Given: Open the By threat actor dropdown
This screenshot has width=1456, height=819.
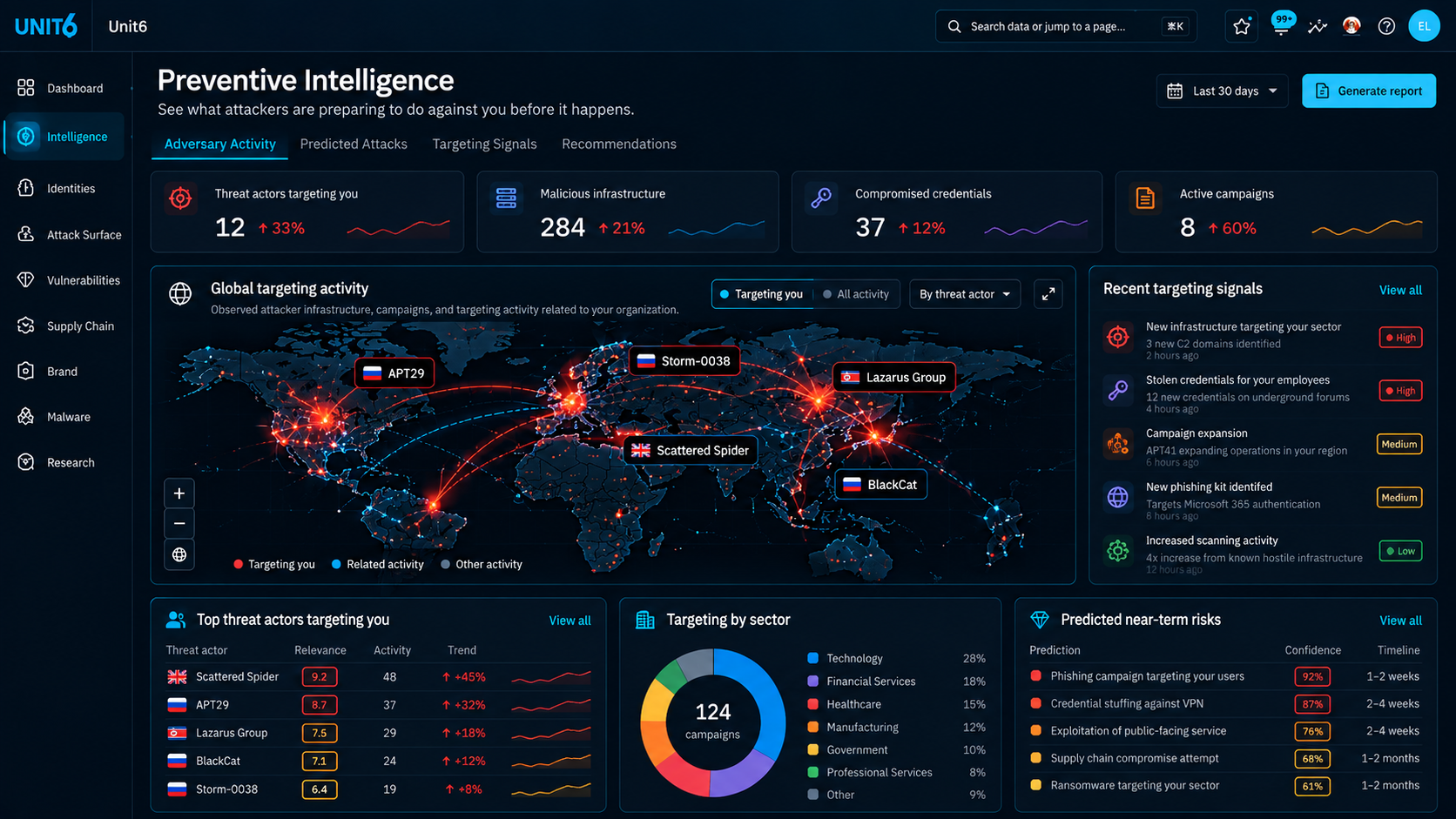Looking at the screenshot, I should [x=965, y=294].
